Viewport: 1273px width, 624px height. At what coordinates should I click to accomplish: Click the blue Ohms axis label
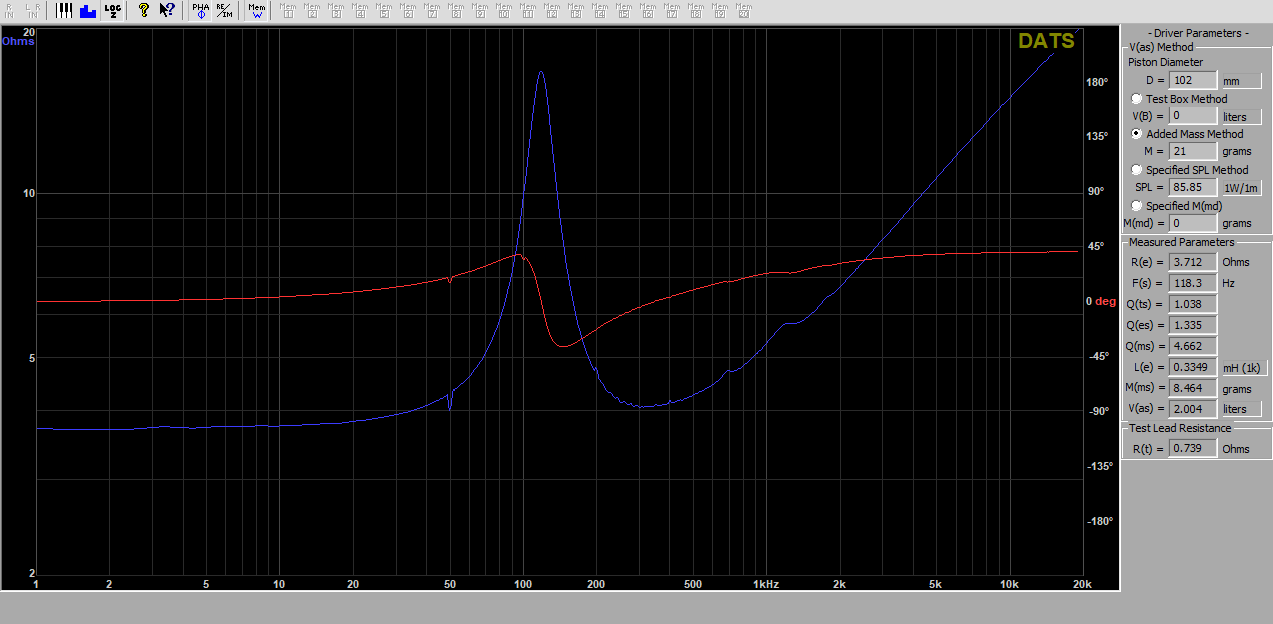pyautogui.click(x=18, y=42)
